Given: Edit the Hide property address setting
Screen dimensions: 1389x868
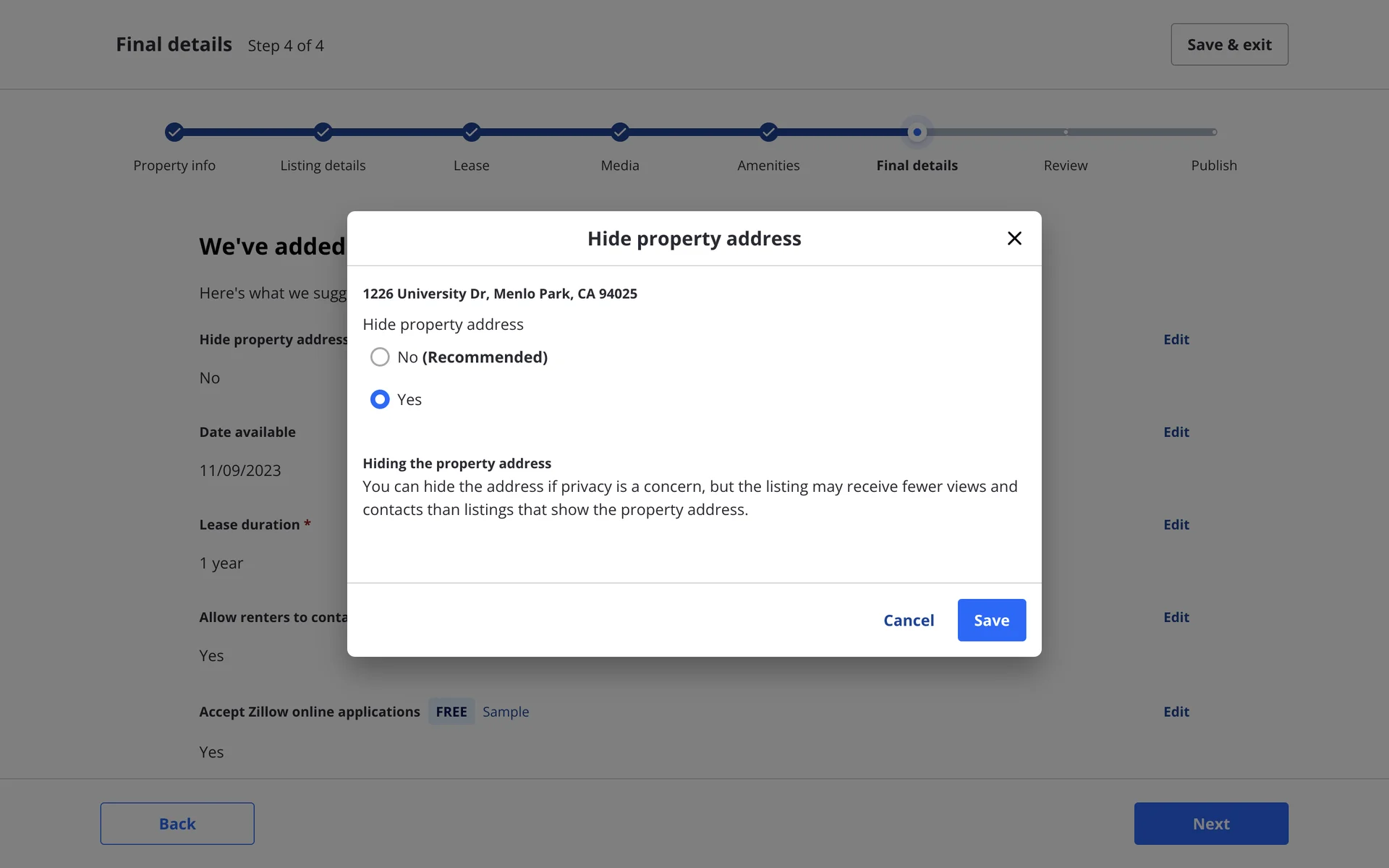Looking at the screenshot, I should pos(1176,339).
